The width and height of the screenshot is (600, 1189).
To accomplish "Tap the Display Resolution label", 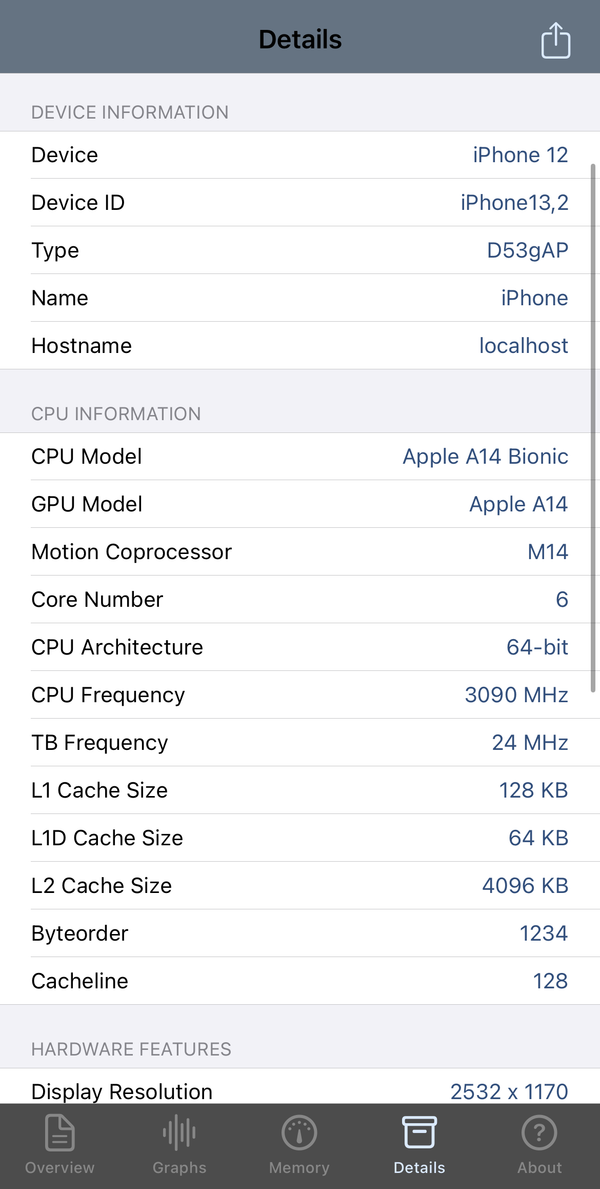I will [121, 1092].
